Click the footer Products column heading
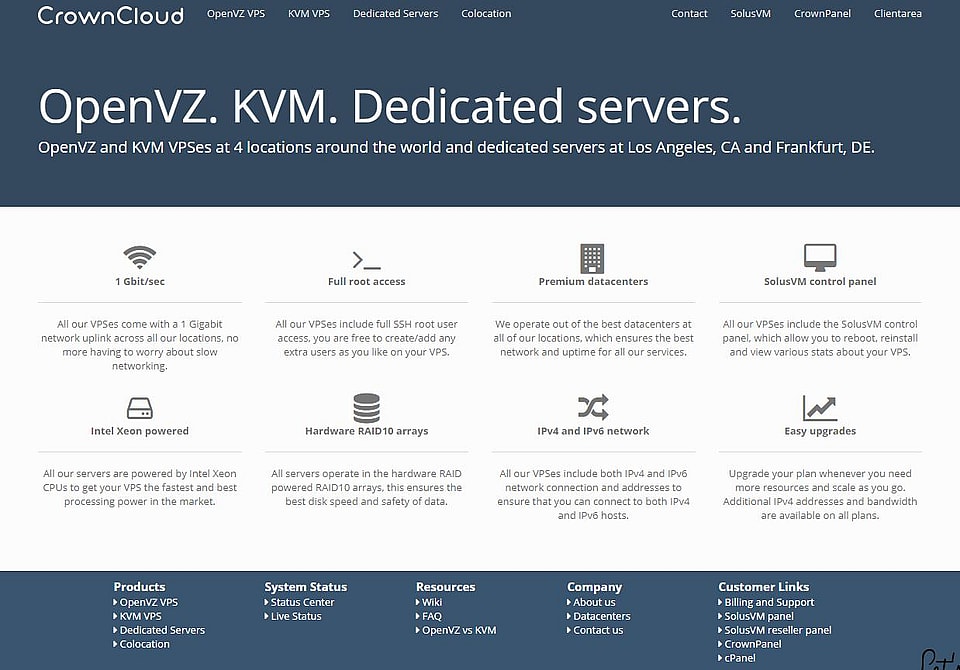This screenshot has width=960, height=670. [x=139, y=587]
